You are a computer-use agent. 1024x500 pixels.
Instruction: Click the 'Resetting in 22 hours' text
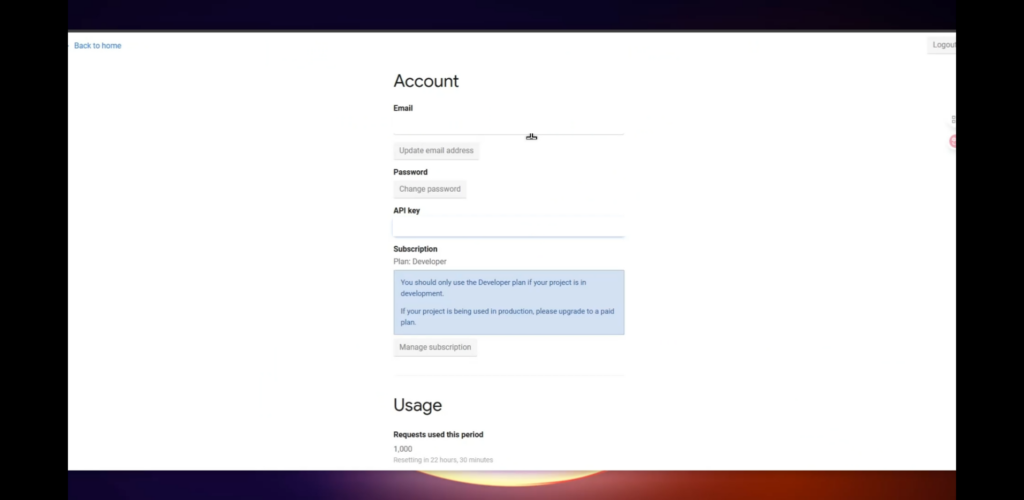point(443,460)
